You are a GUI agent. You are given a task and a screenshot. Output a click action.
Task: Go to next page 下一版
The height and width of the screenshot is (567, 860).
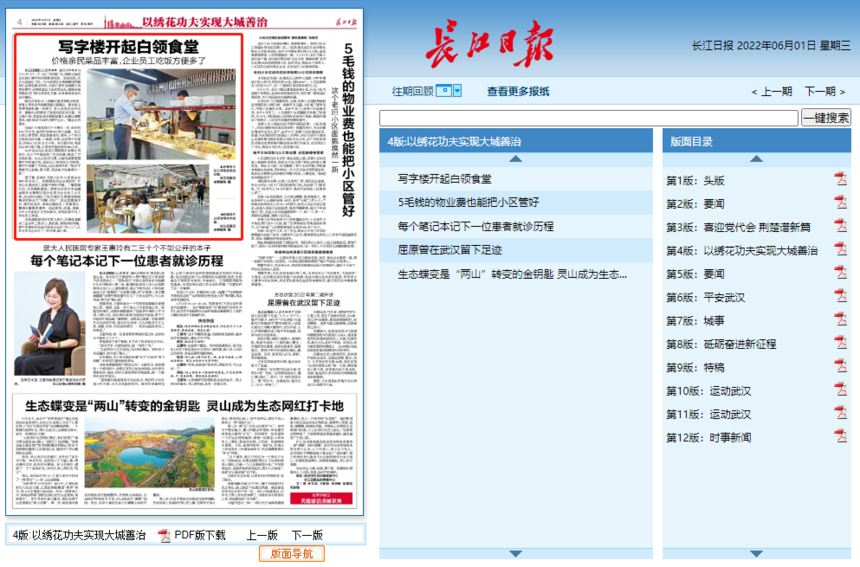(307, 535)
